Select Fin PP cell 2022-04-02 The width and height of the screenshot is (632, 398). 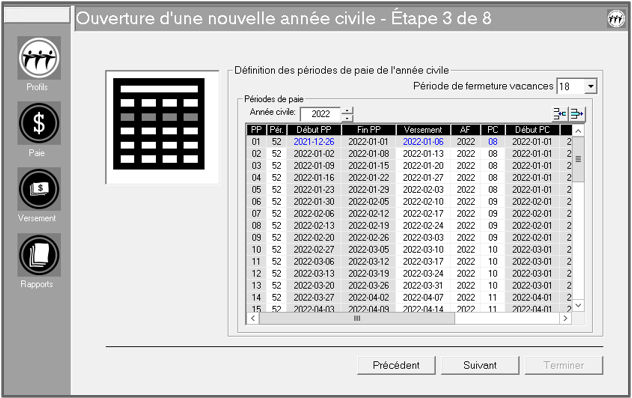(x=369, y=298)
